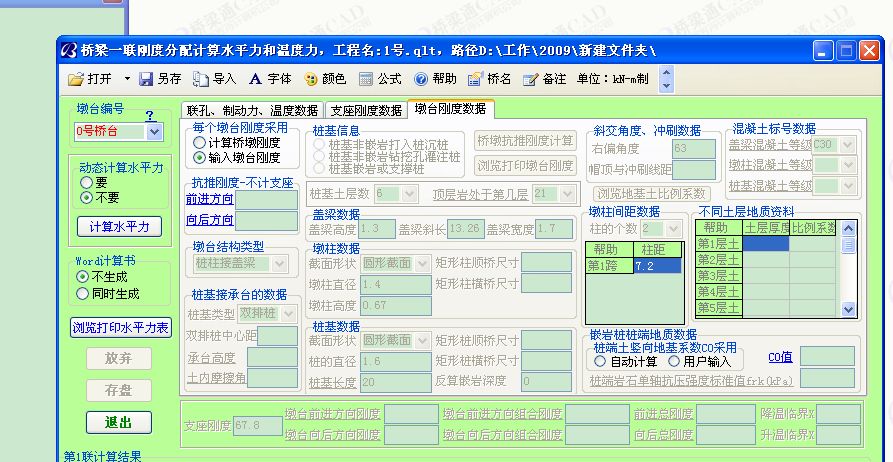Save as using the 另存 icon

point(161,79)
